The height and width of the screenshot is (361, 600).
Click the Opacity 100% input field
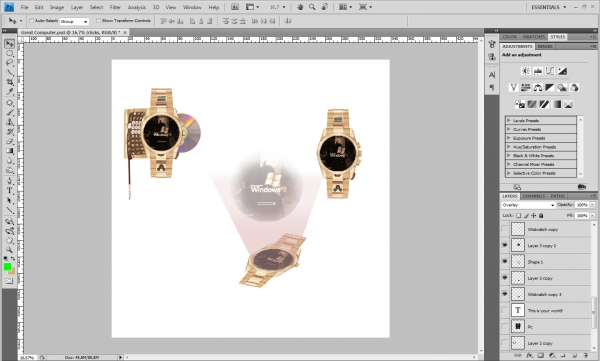pyautogui.click(x=582, y=205)
